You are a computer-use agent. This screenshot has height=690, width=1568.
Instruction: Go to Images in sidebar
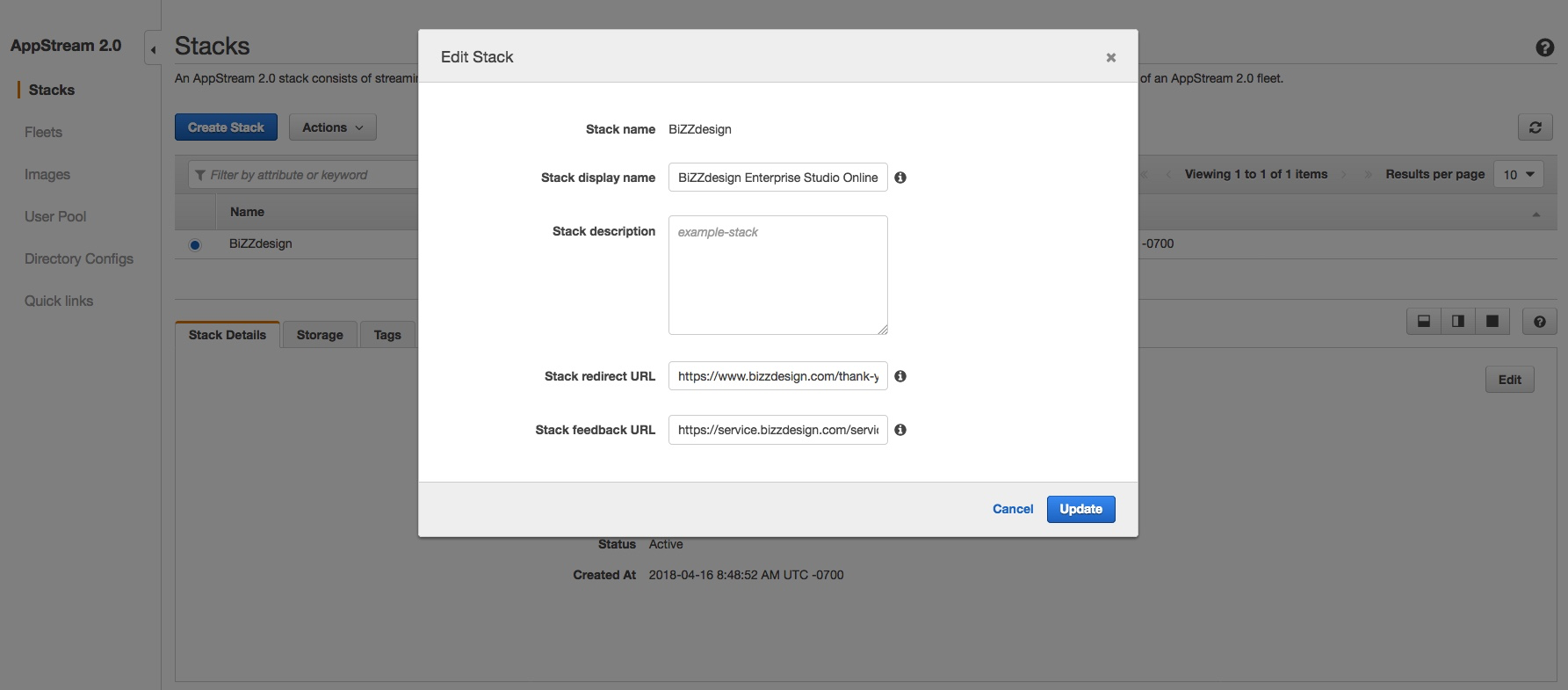pyautogui.click(x=47, y=174)
